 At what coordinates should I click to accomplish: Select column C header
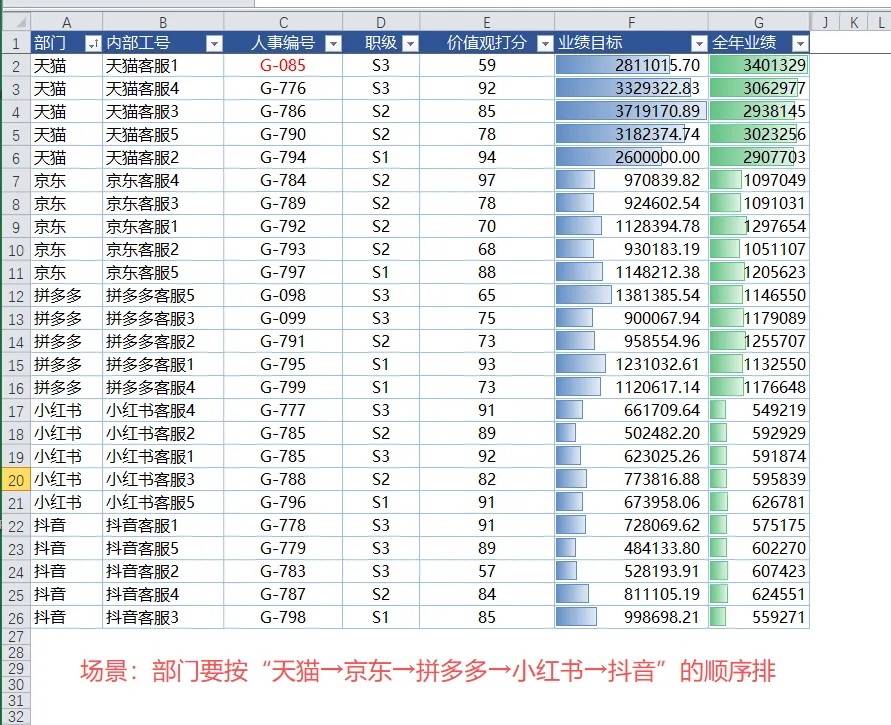tap(284, 22)
